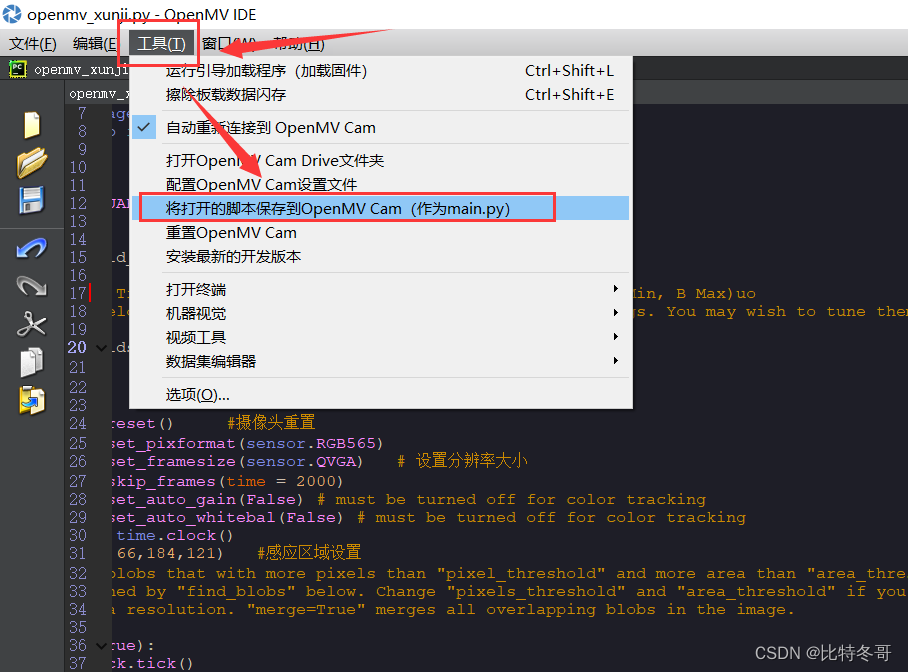Screen dimensions: 908x672
Task: Click the Paste clipboard icon
Action: [x=32, y=400]
